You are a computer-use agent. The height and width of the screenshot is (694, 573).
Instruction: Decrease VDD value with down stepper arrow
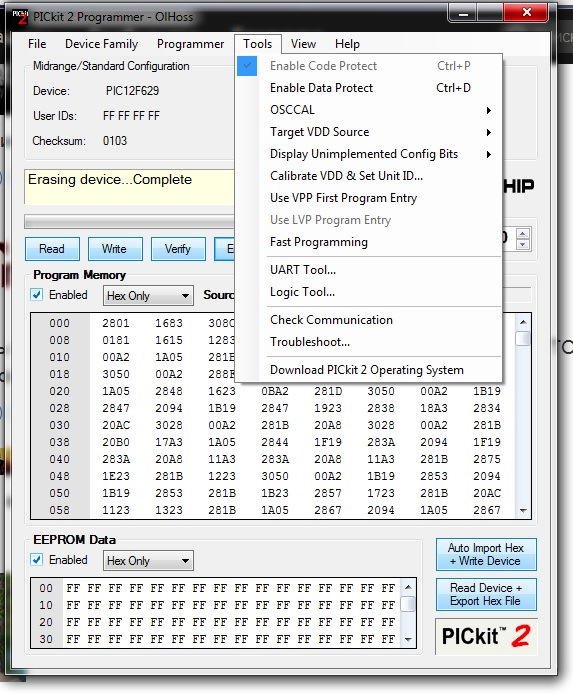[x=523, y=244]
